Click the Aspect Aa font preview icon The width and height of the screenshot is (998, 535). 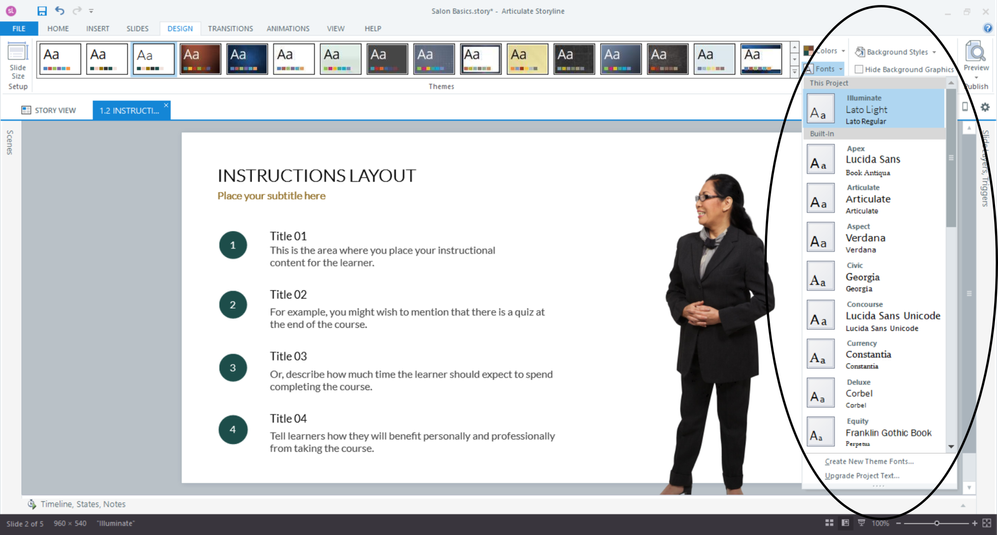[820, 237]
